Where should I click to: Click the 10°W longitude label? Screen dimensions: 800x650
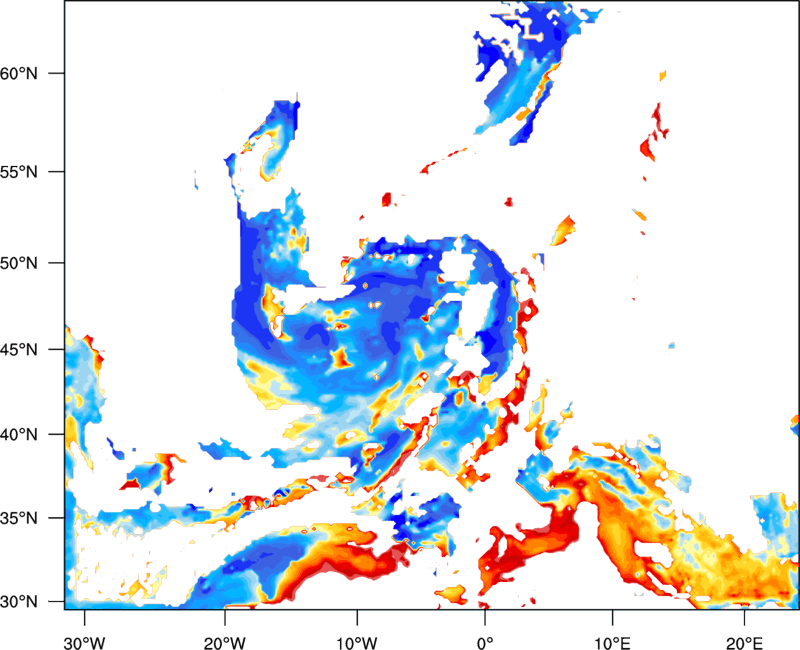point(357,643)
